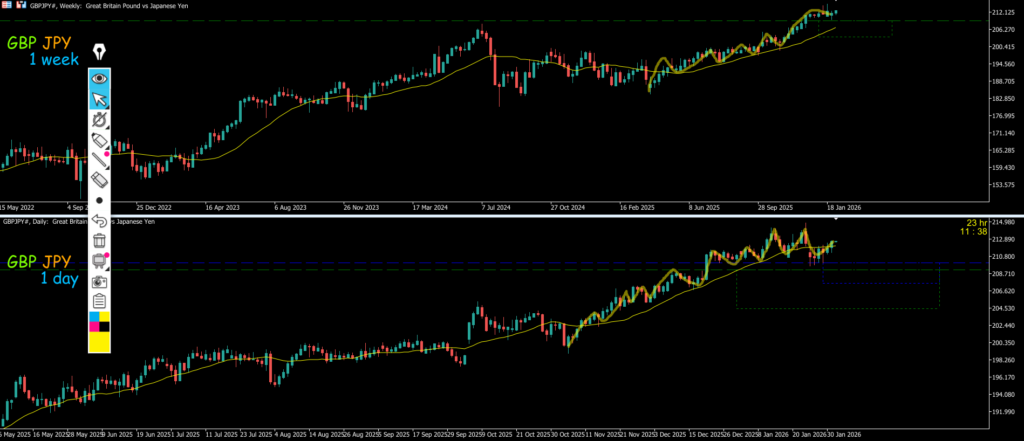Select the pen drawing tool
Viewport: 1024px width, 441px height.
[x=100, y=120]
